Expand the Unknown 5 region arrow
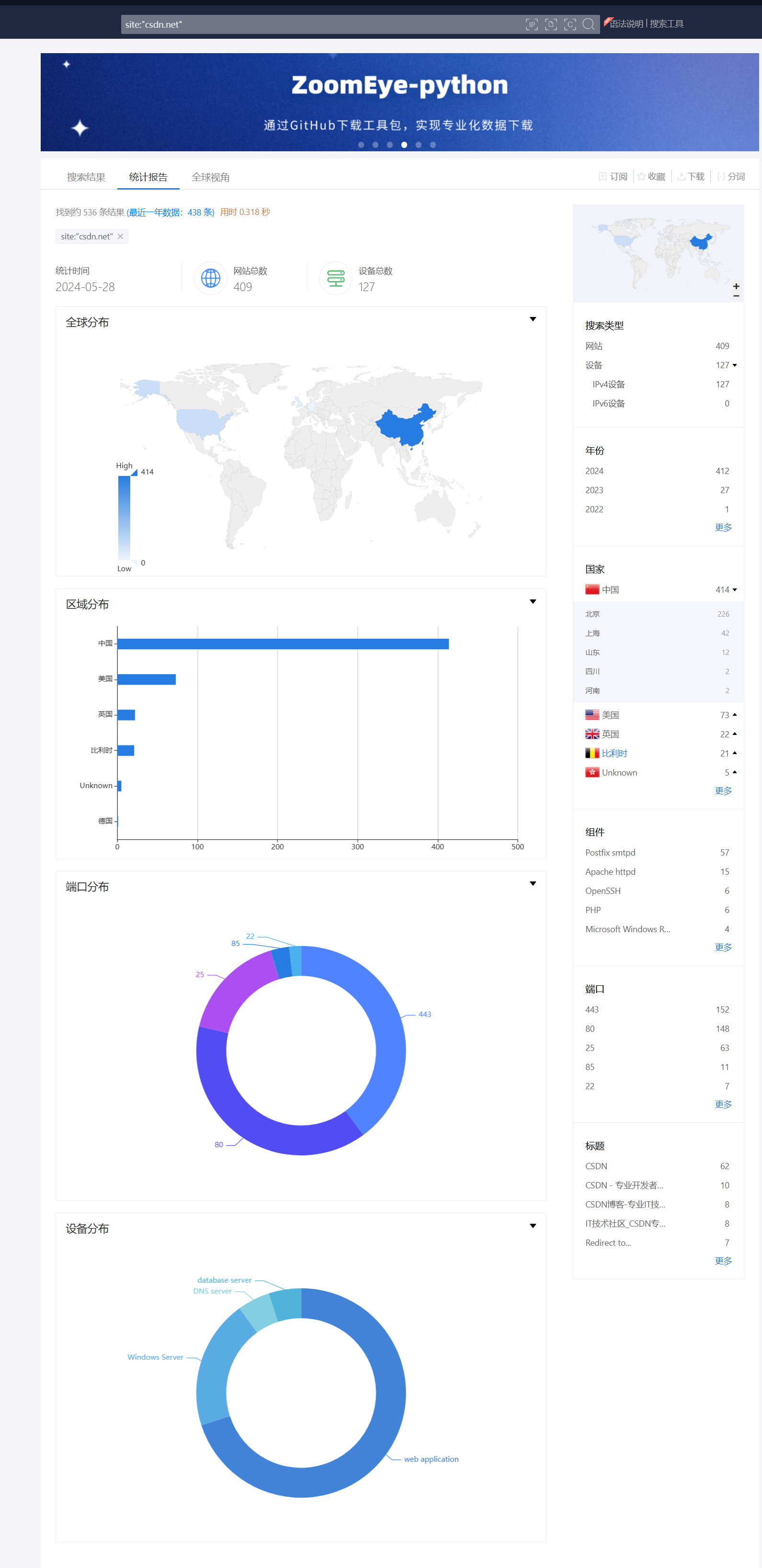The image size is (762, 1568). [735, 772]
